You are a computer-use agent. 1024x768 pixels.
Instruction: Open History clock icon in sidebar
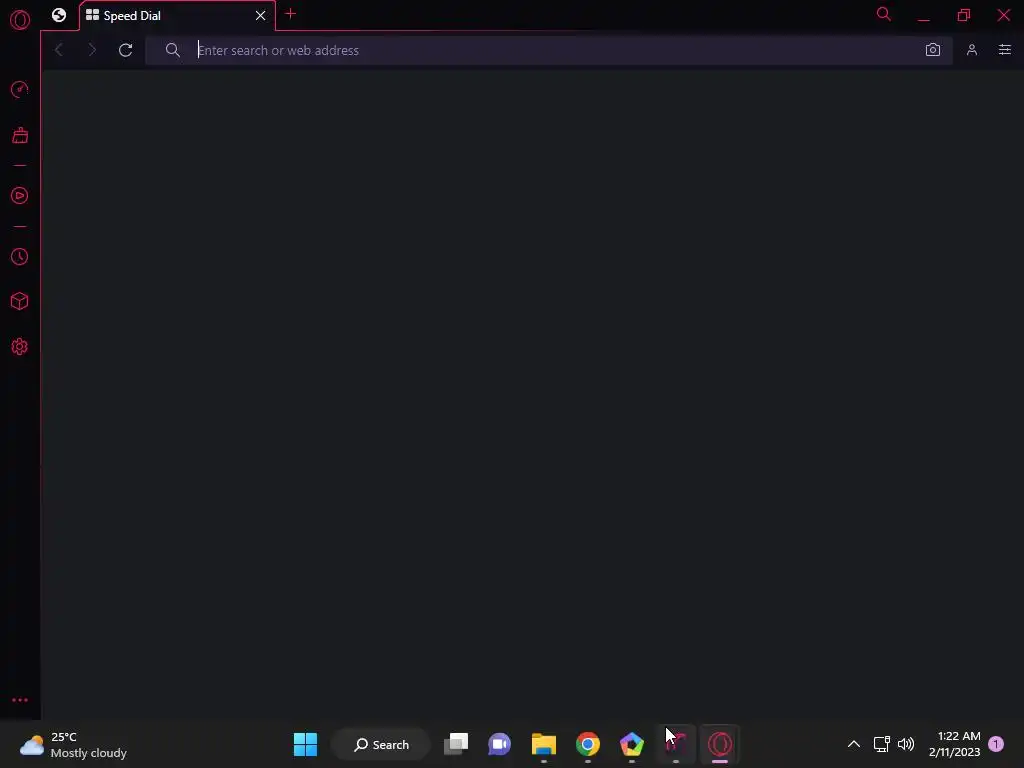click(20, 257)
